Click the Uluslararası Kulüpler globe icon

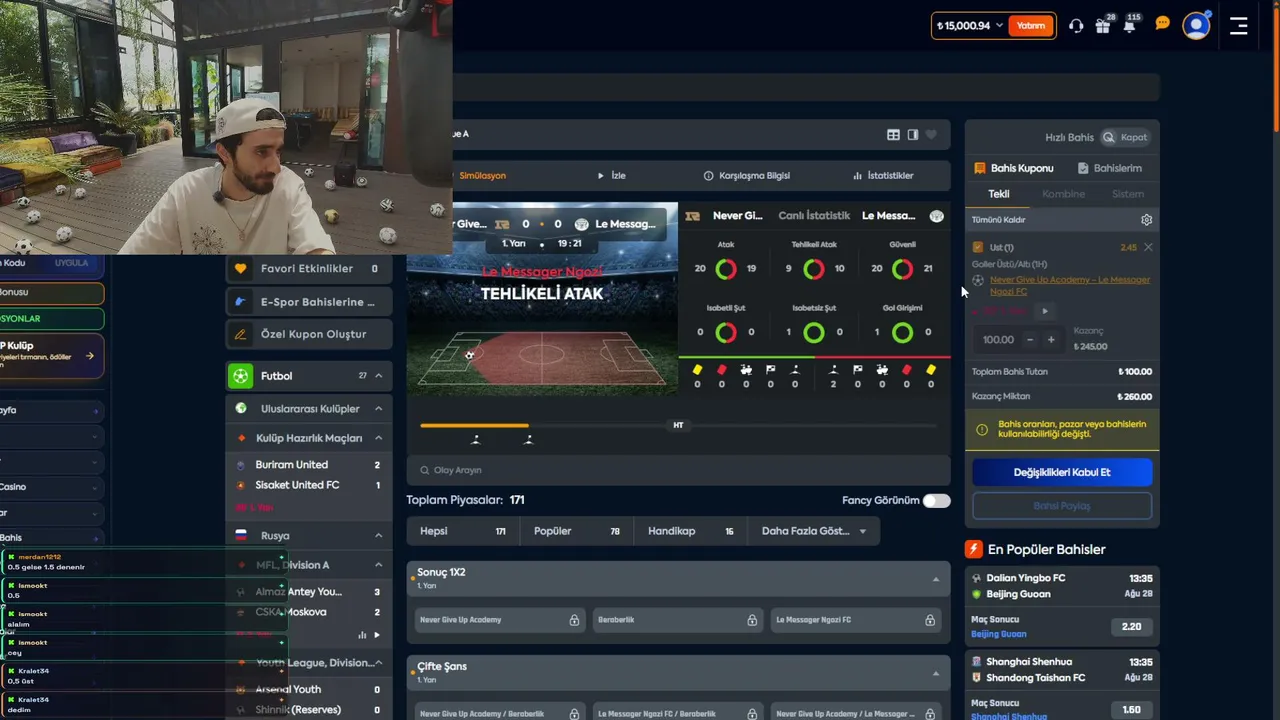point(241,408)
